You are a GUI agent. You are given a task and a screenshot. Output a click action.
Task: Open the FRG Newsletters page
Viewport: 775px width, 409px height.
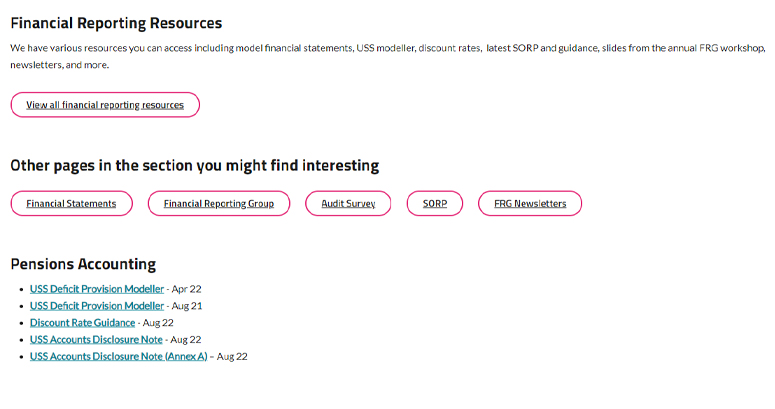(530, 204)
